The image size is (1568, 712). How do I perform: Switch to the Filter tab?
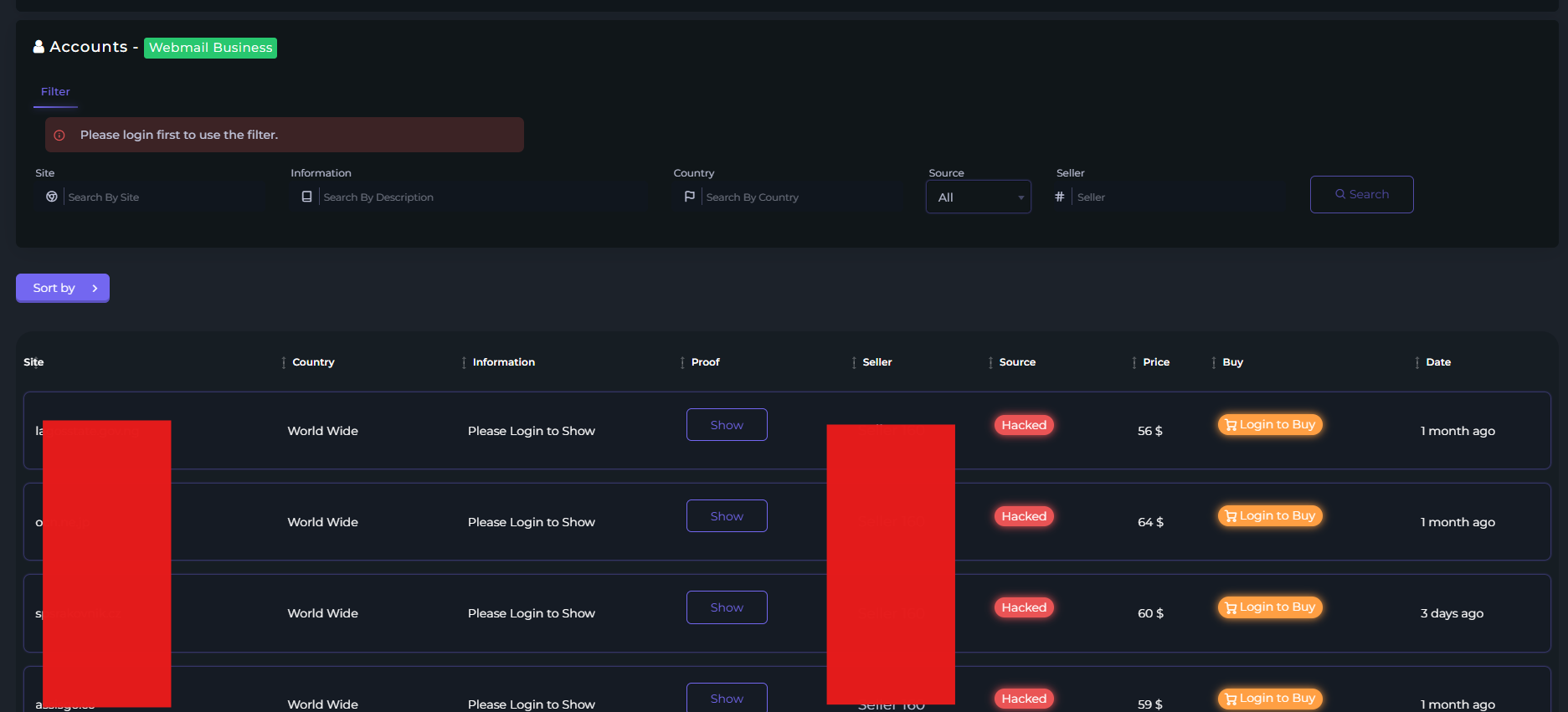click(55, 92)
